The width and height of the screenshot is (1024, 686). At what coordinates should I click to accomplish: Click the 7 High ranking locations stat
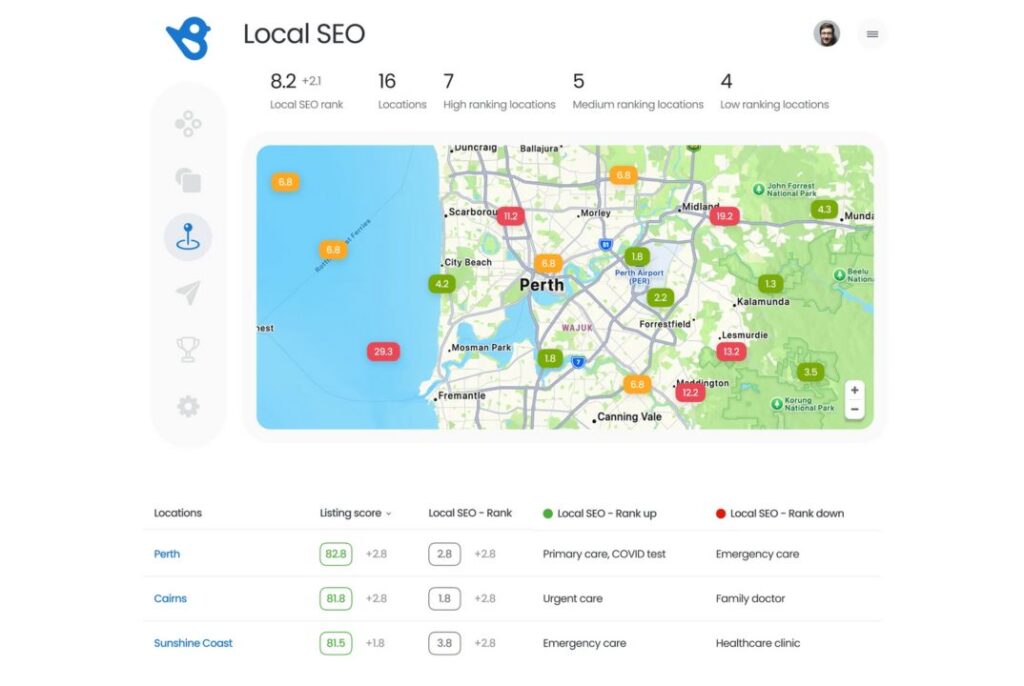click(x=499, y=90)
